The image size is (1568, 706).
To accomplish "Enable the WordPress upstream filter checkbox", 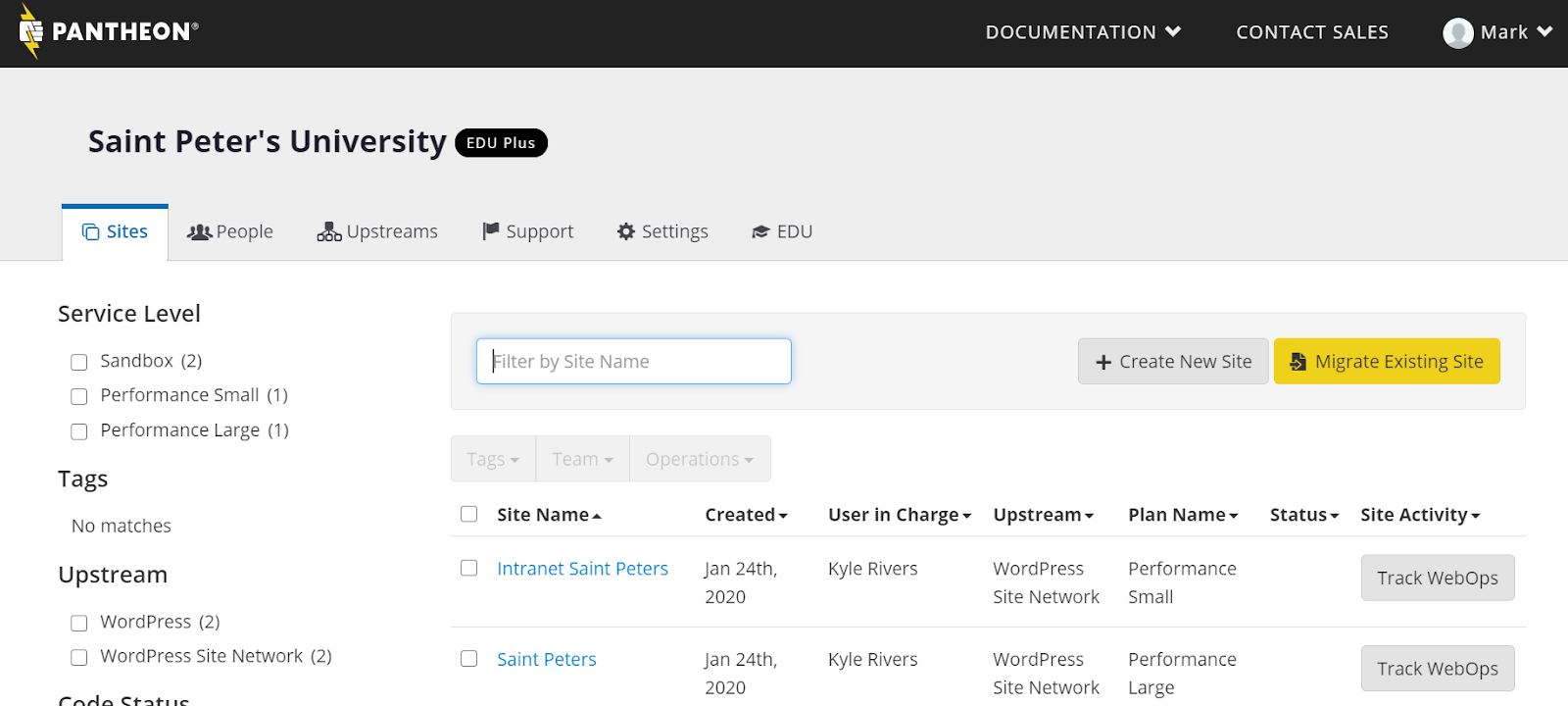I will (79, 623).
